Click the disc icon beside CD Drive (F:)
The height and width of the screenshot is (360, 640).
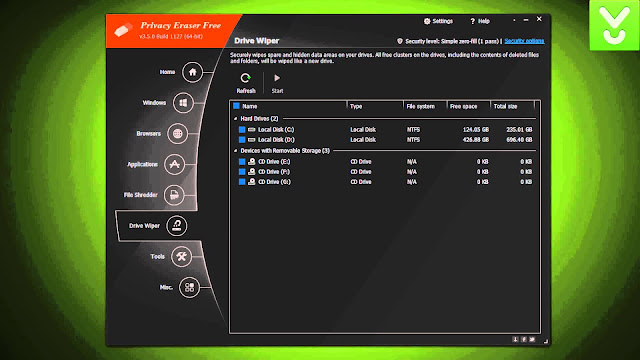coord(252,172)
